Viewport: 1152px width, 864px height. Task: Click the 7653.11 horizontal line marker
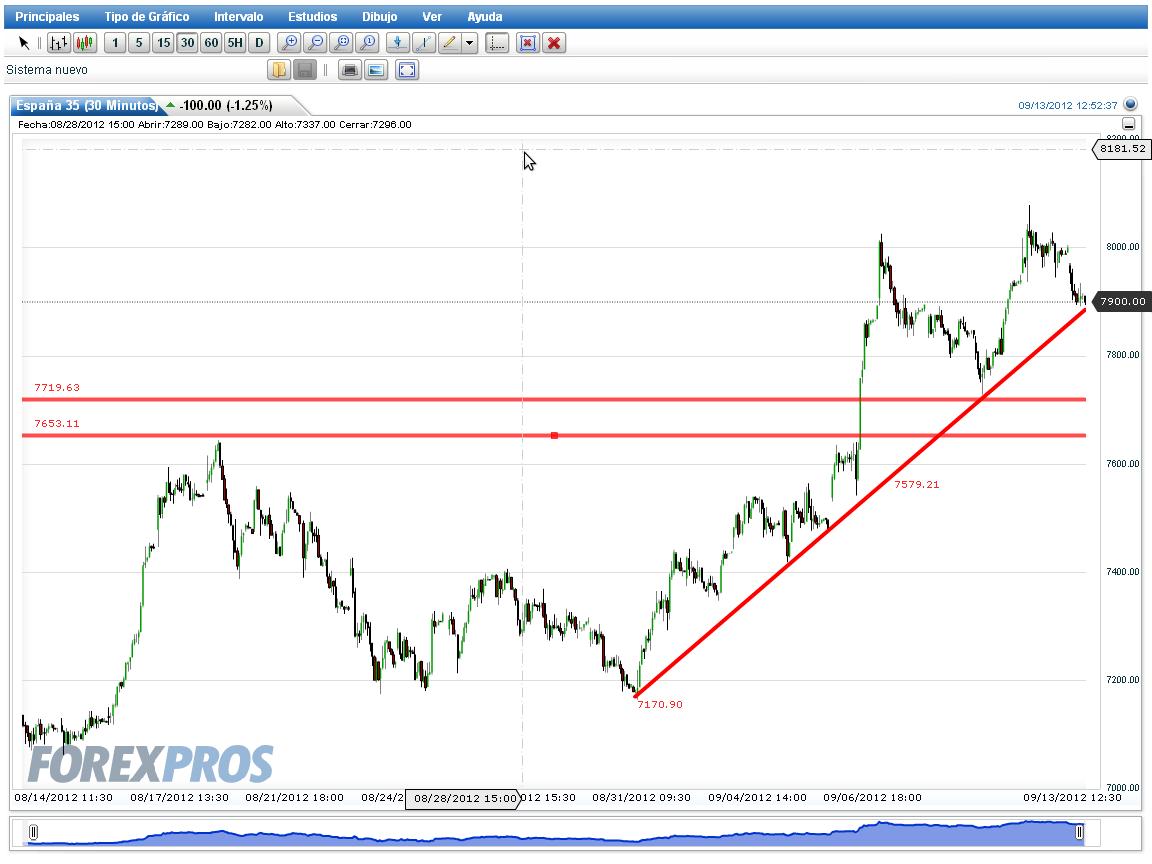(554, 436)
